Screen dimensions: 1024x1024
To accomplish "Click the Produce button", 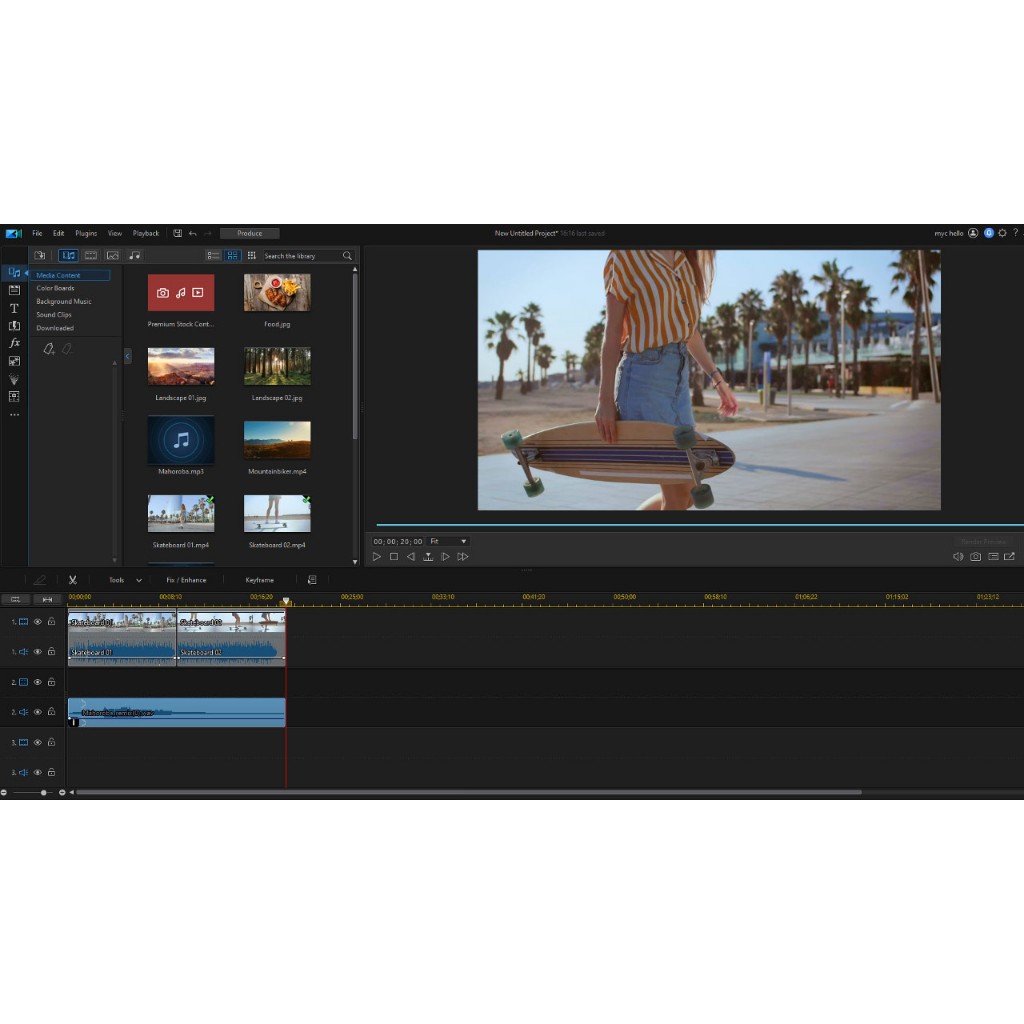I will pos(249,233).
